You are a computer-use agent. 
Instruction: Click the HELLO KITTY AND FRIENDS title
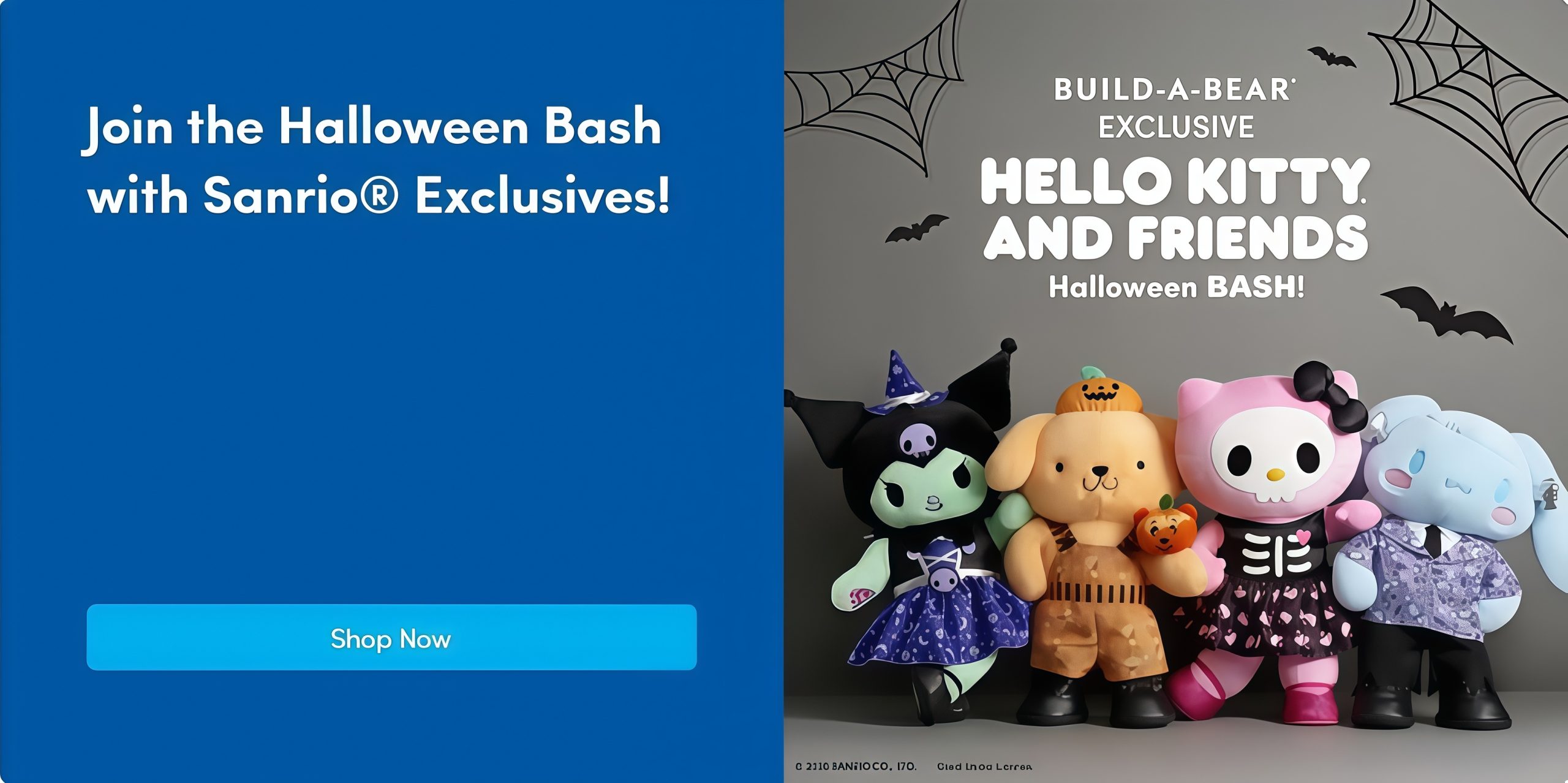point(1175,208)
